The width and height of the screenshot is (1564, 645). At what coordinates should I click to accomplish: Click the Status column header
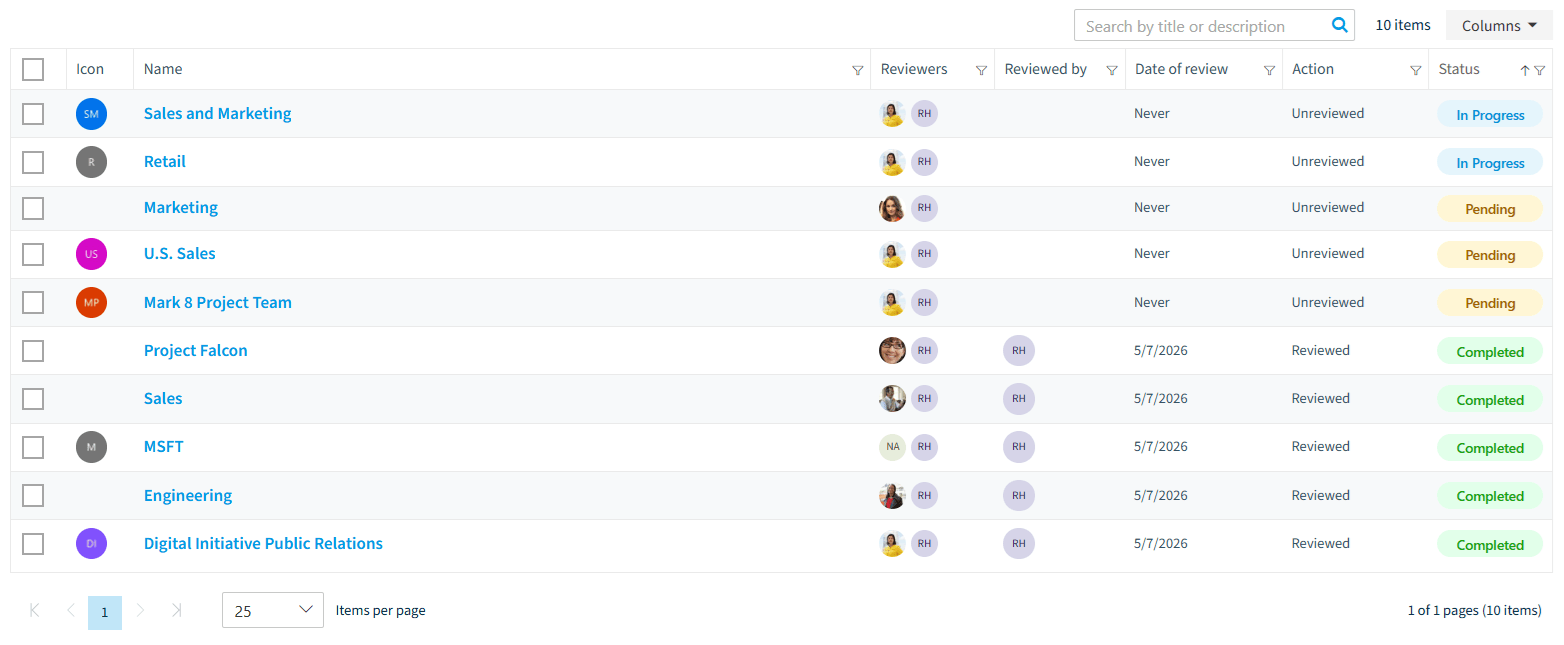click(1459, 69)
